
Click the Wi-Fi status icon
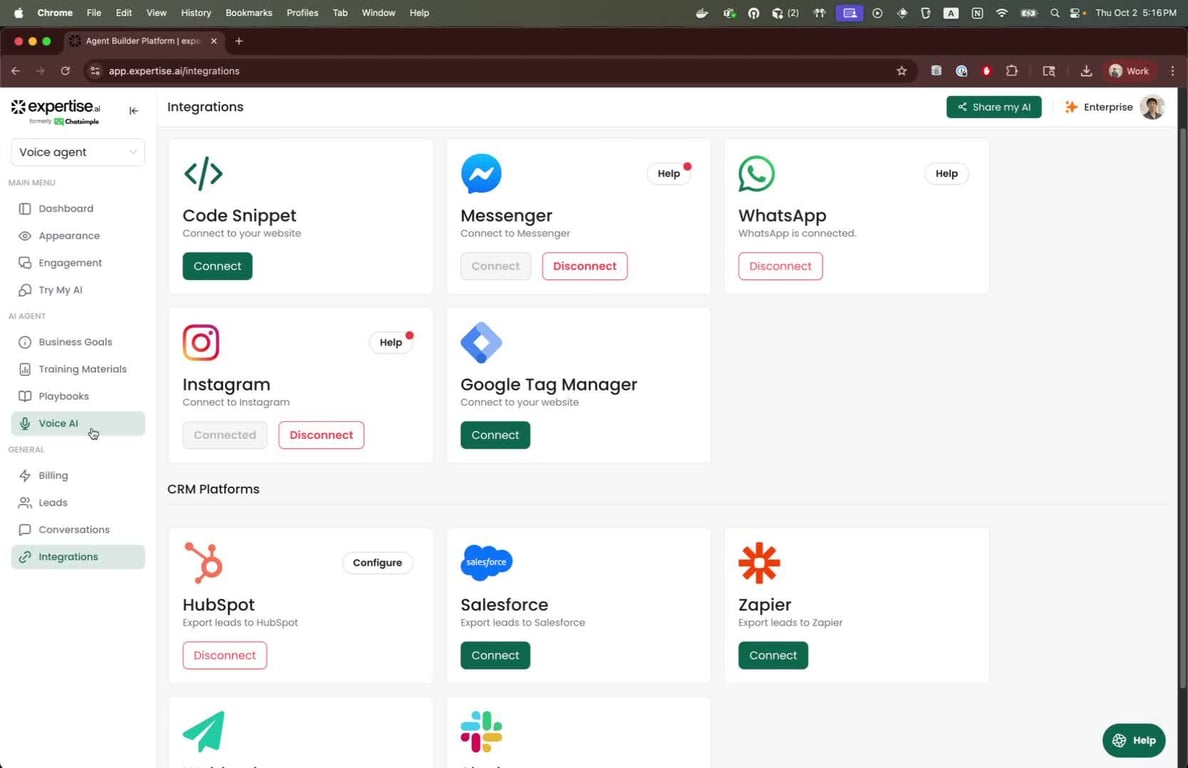(x=1002, y=13)
